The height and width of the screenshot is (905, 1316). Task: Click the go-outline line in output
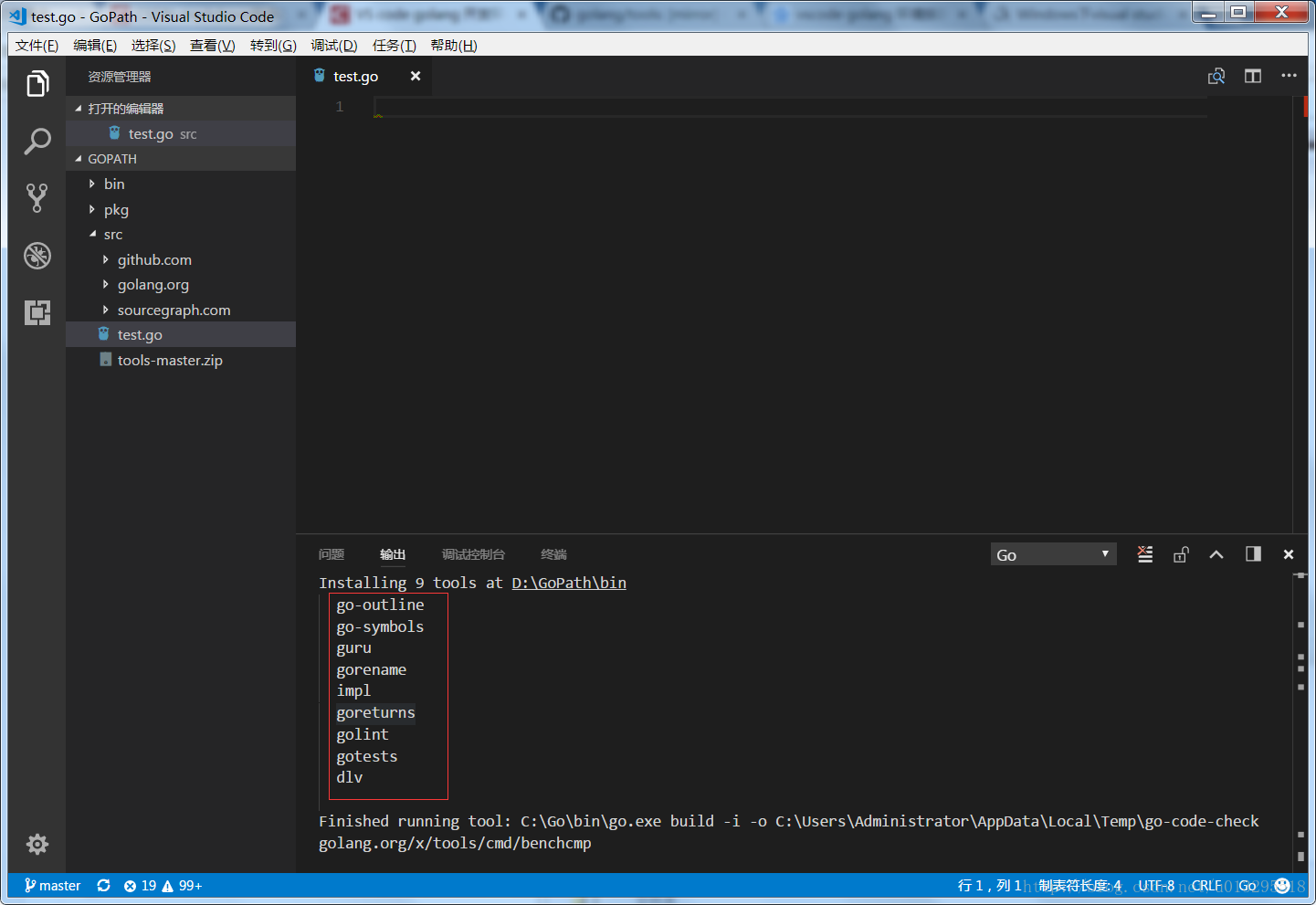pos(380,605)
